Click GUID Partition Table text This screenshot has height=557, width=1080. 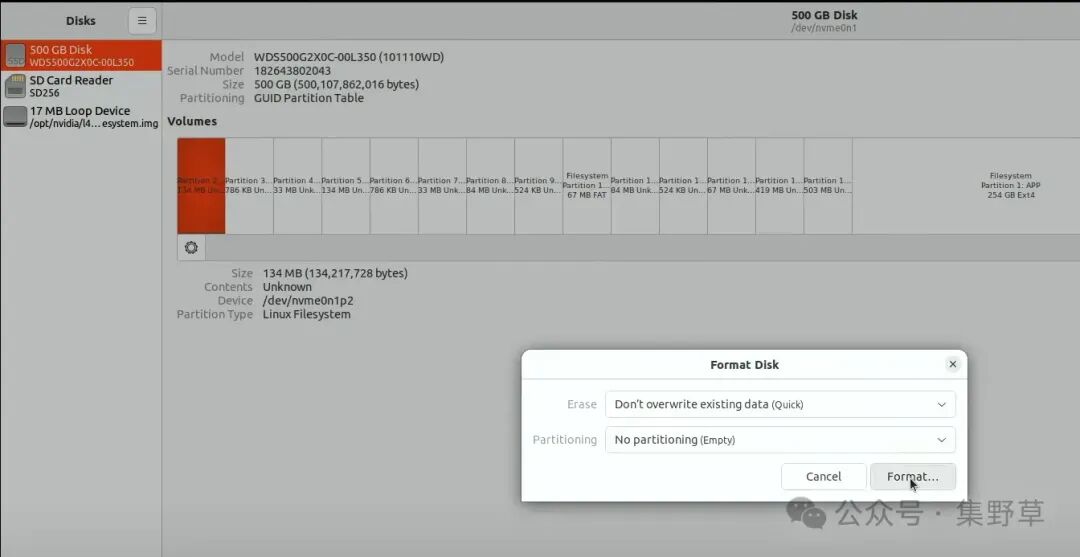[309, 98]
